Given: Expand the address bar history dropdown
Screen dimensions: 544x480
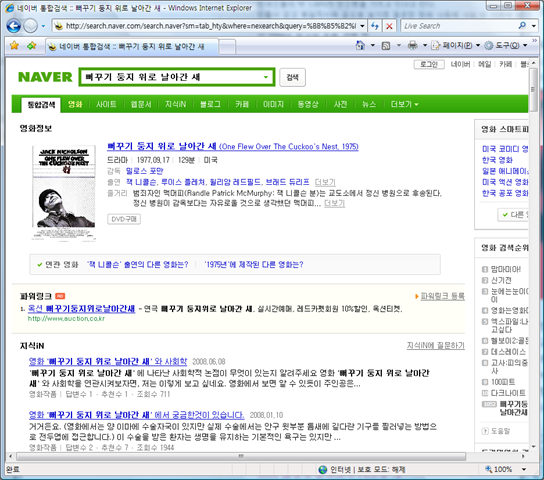Looking at the screenshot, I should 363,26.
